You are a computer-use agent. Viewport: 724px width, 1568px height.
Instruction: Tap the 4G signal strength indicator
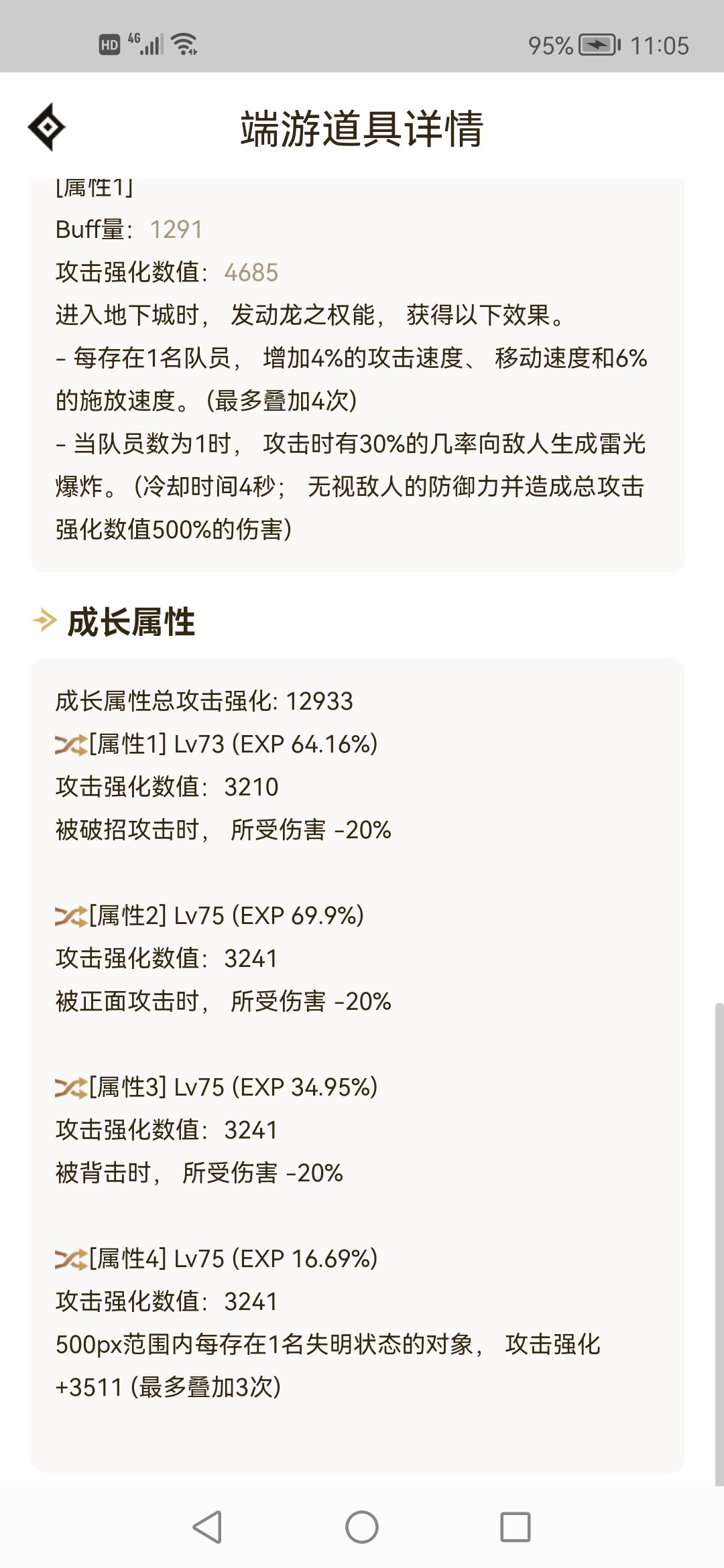point(145,44)
